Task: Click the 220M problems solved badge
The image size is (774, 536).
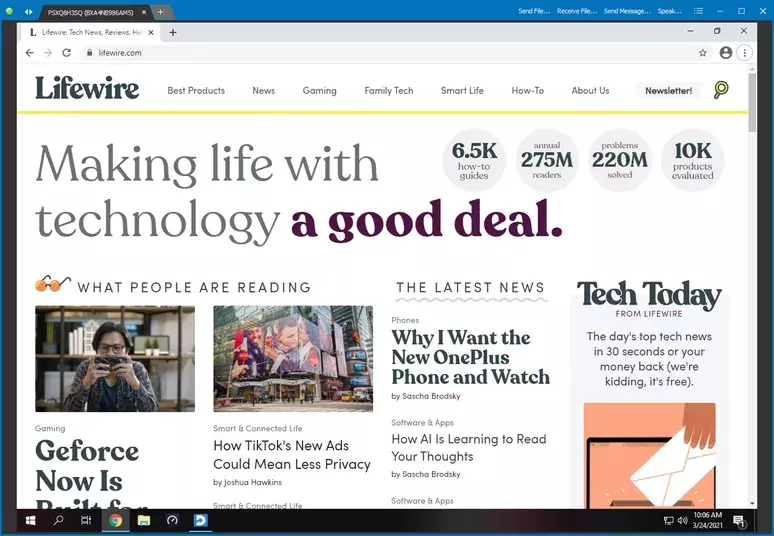Action: (x=619, y=160)
